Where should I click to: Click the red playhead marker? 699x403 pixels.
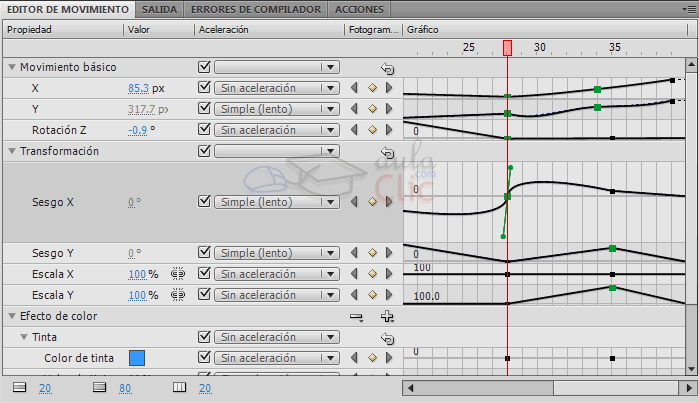pos(507,48)
